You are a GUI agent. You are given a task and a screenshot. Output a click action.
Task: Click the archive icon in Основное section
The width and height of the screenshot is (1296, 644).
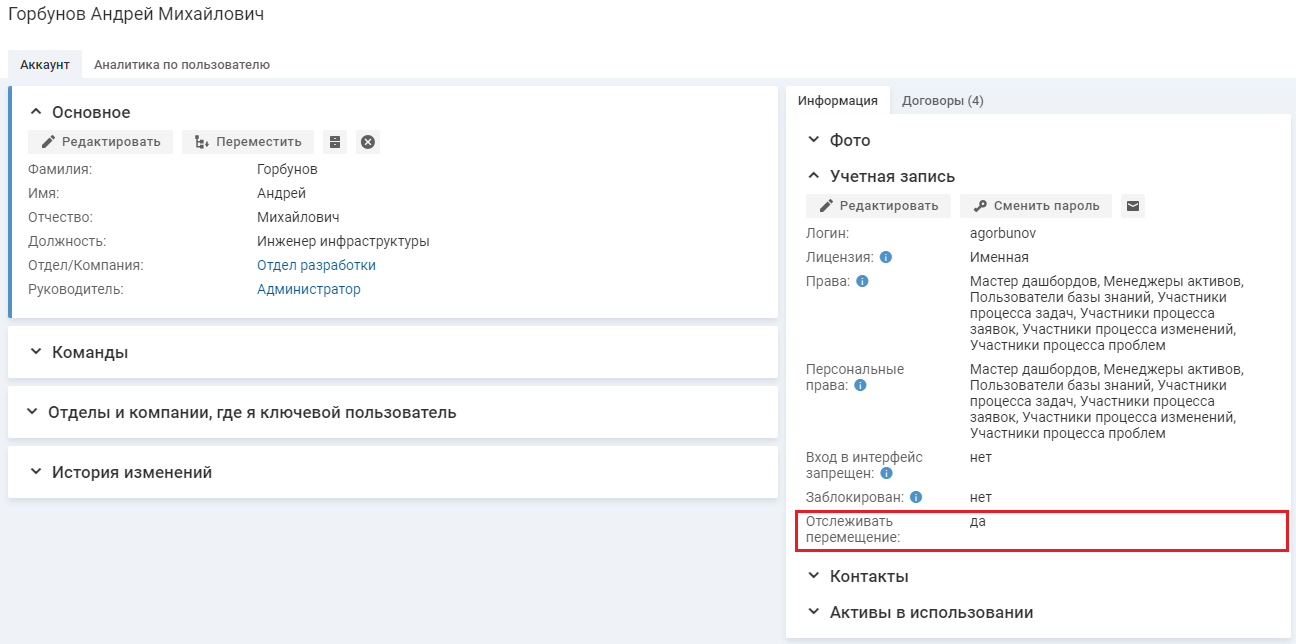point(335,142)
